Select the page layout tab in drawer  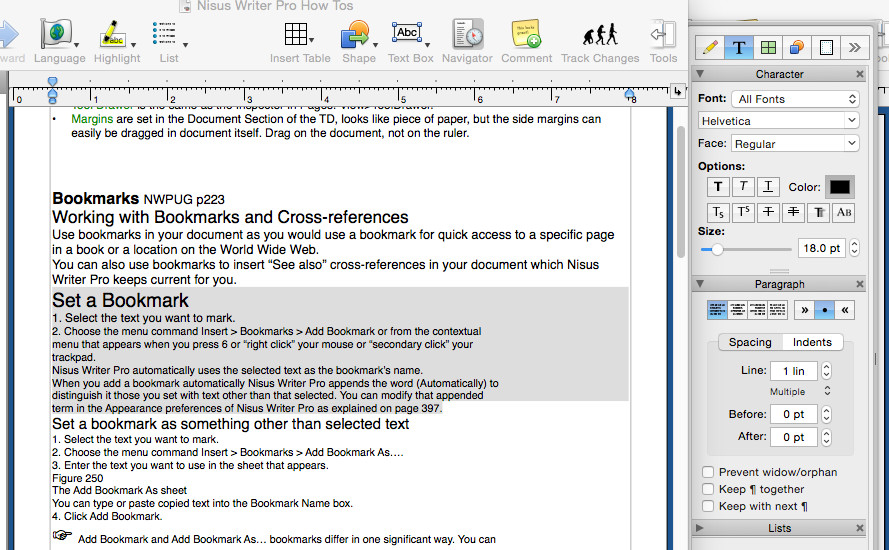[826, 48]
